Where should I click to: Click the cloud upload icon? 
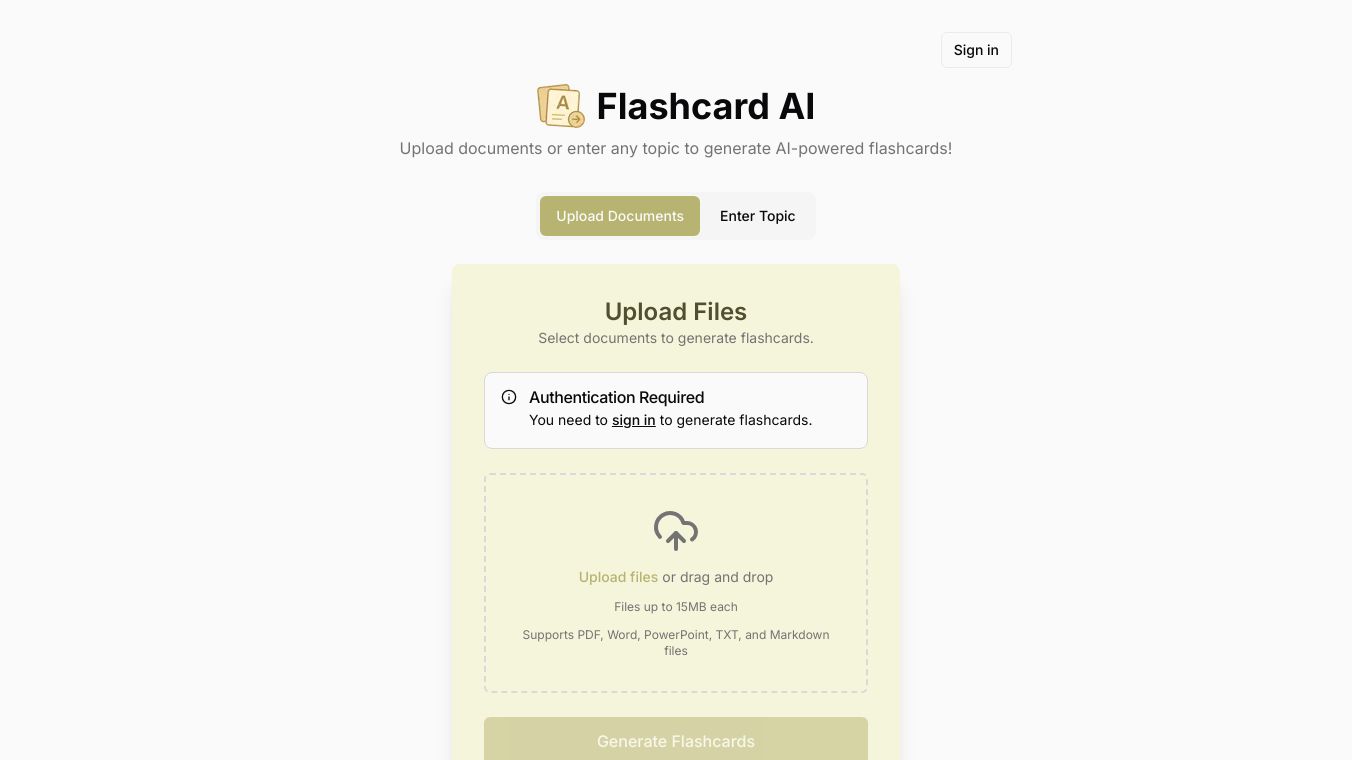pyautogui.click(x=676, y=530)
